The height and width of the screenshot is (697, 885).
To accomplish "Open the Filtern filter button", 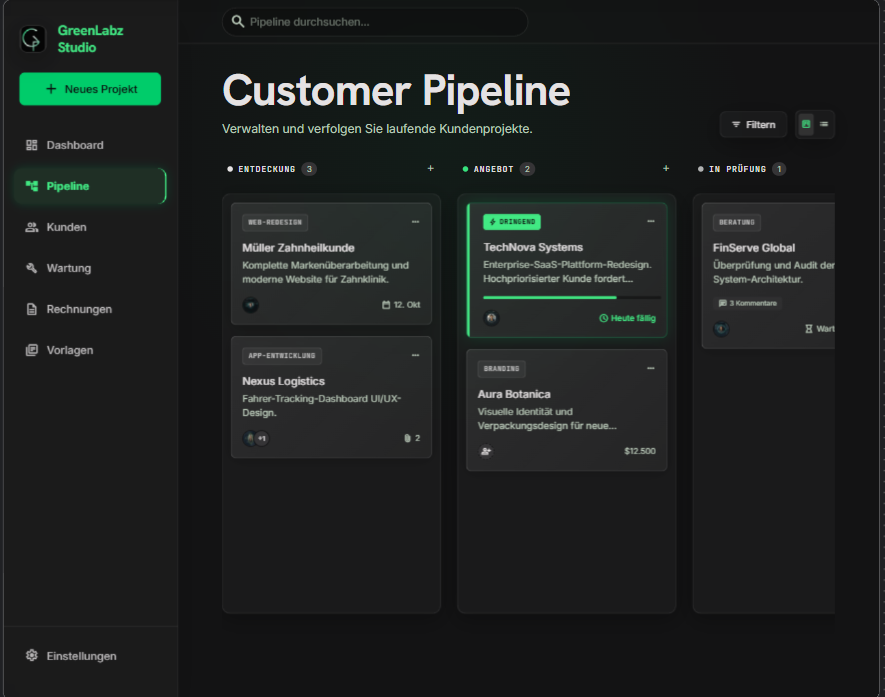I will tap(753, 125).
